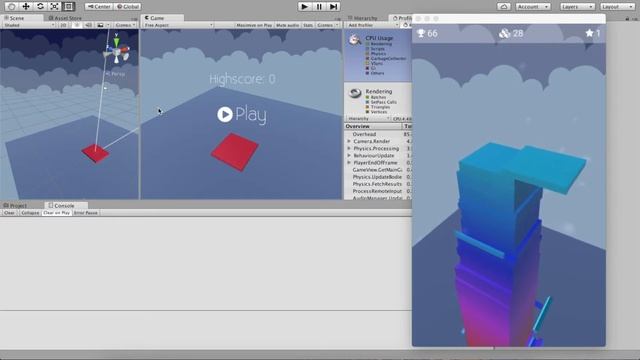The width and height of the screenshot is (640, 360).
Task: Open Unity Cloud services icon
Action: point(504,7)
